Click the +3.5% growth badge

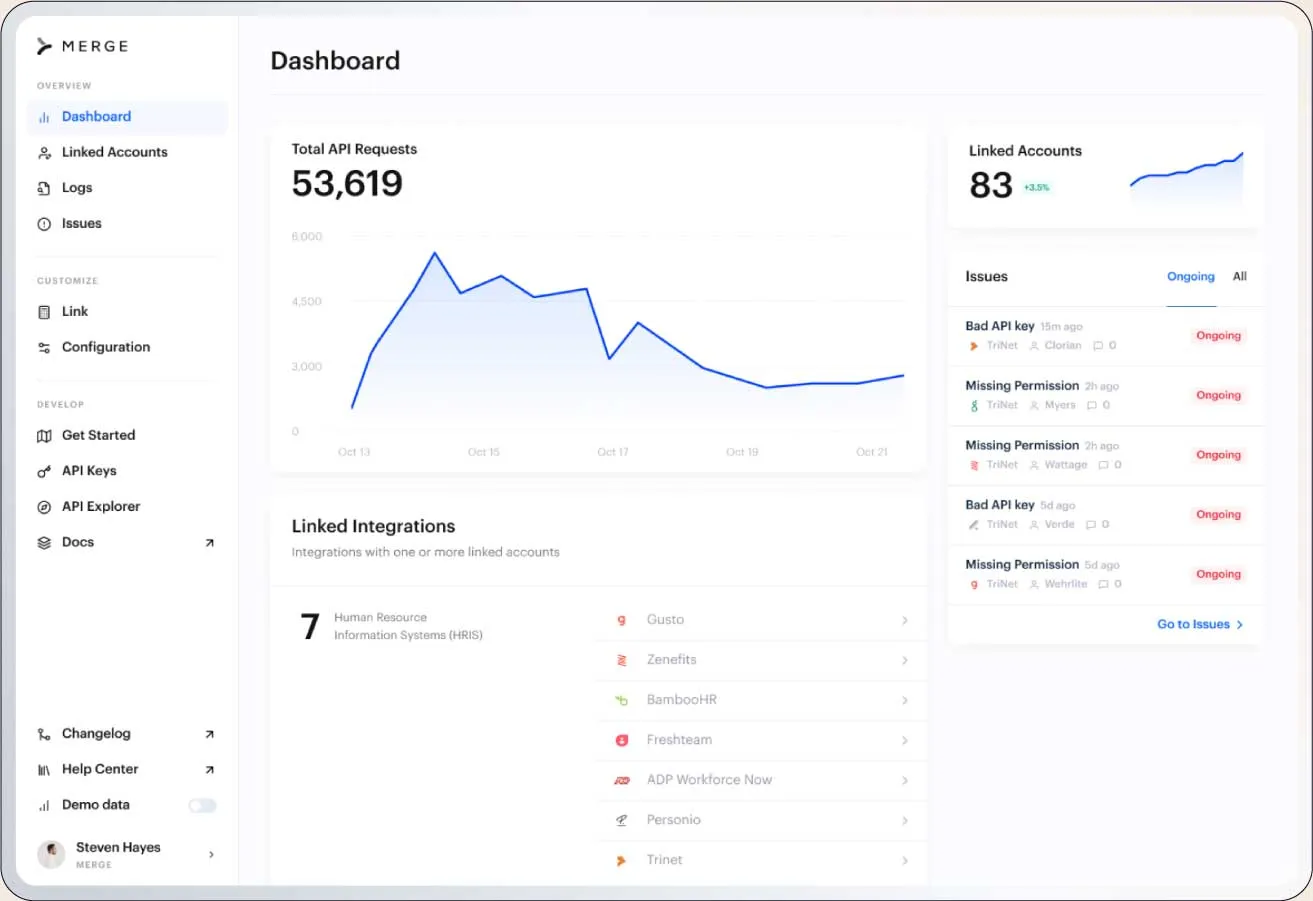click(1036, 188)
